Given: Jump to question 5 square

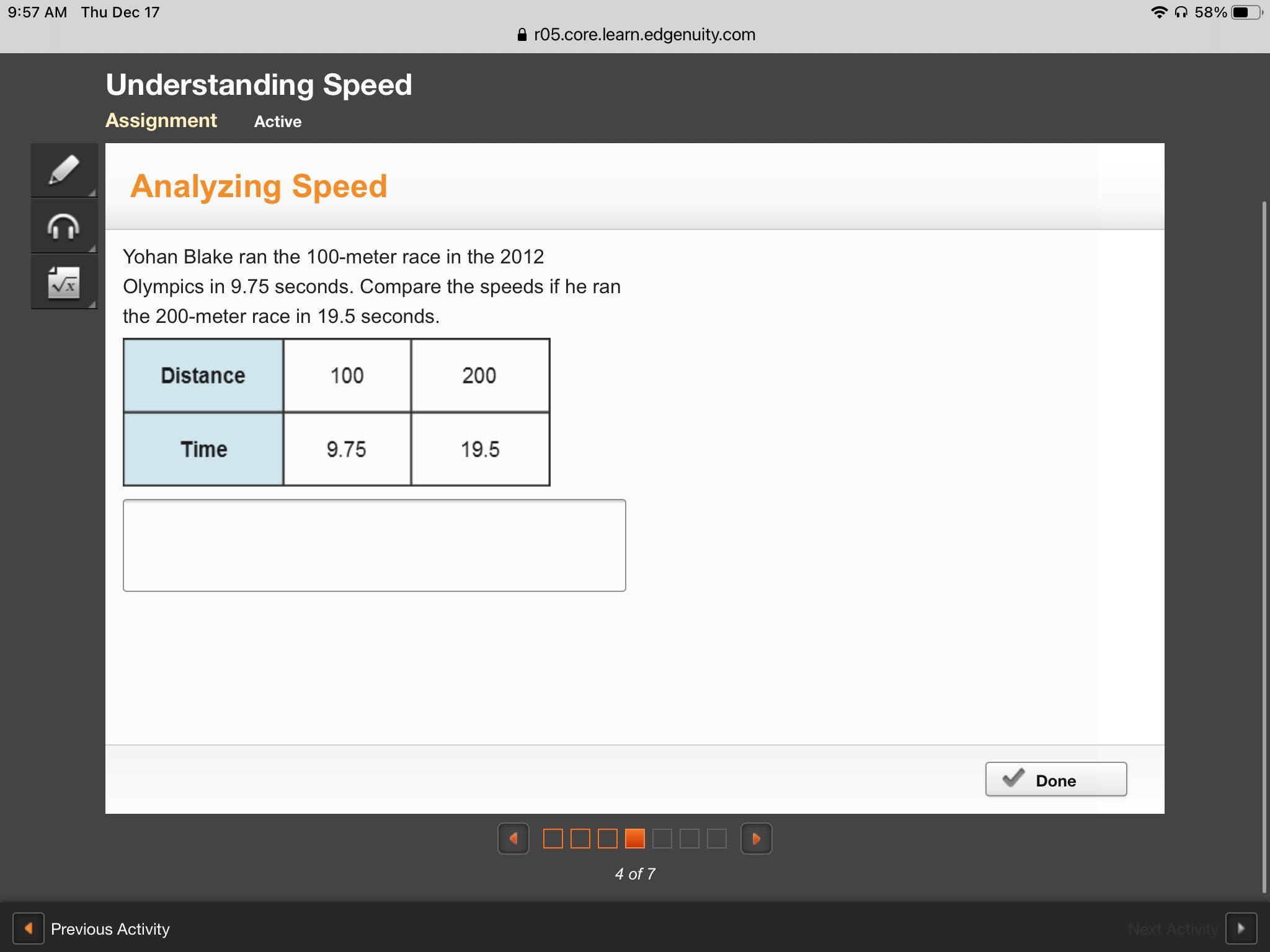Looking at the screenshot, I should [x=662, y=839].
